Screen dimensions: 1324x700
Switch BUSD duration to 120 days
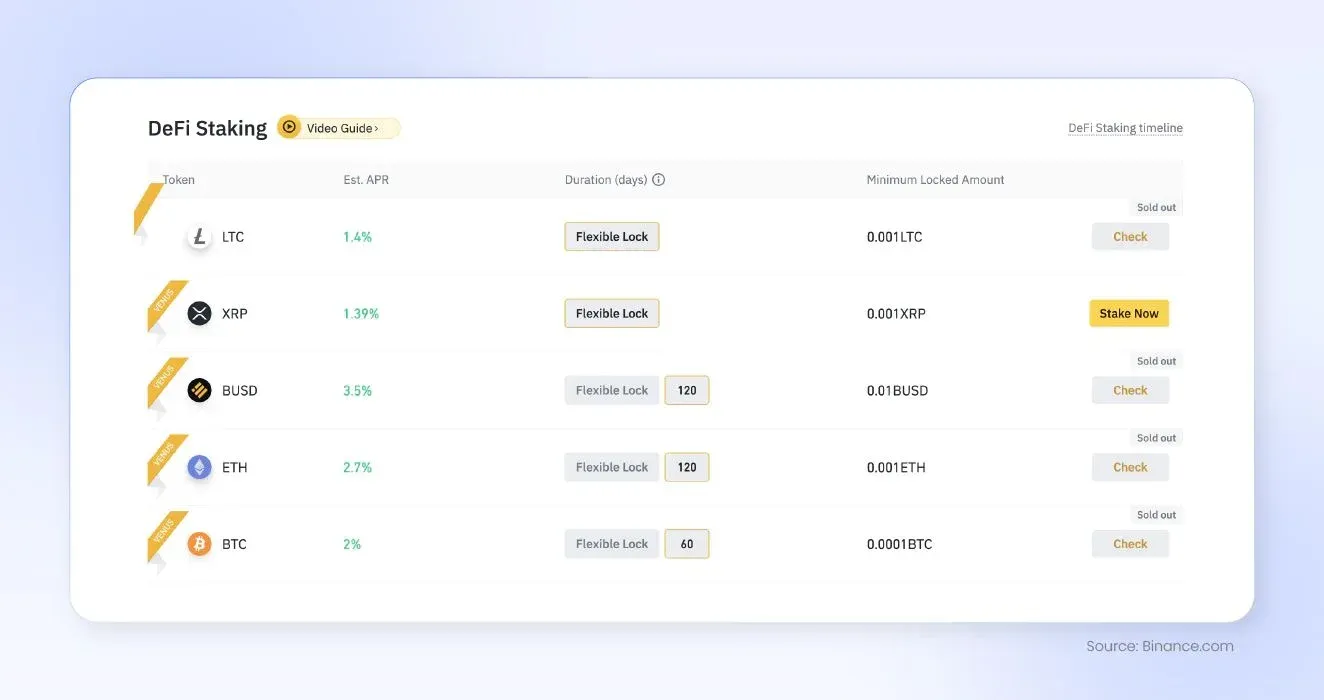[687, 390]
